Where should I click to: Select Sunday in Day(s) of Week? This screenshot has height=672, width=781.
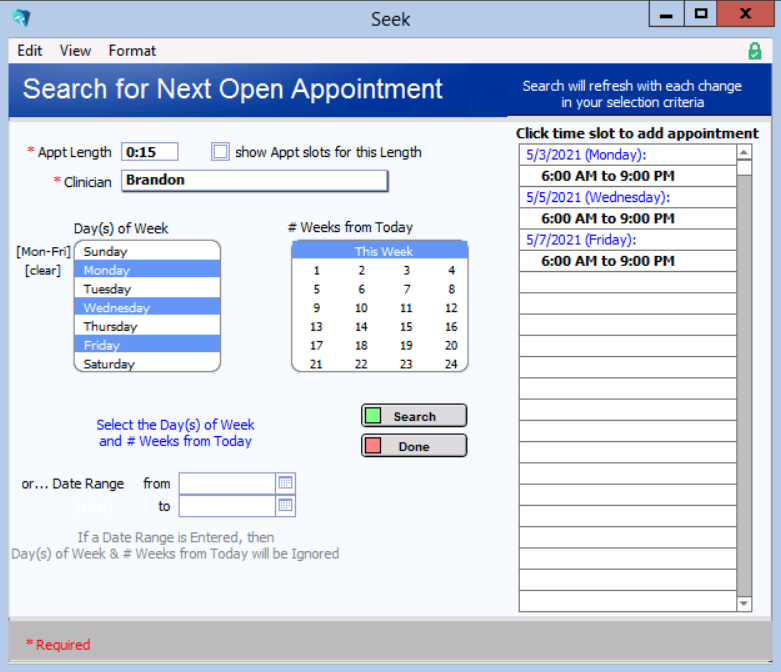coord(147,251)
